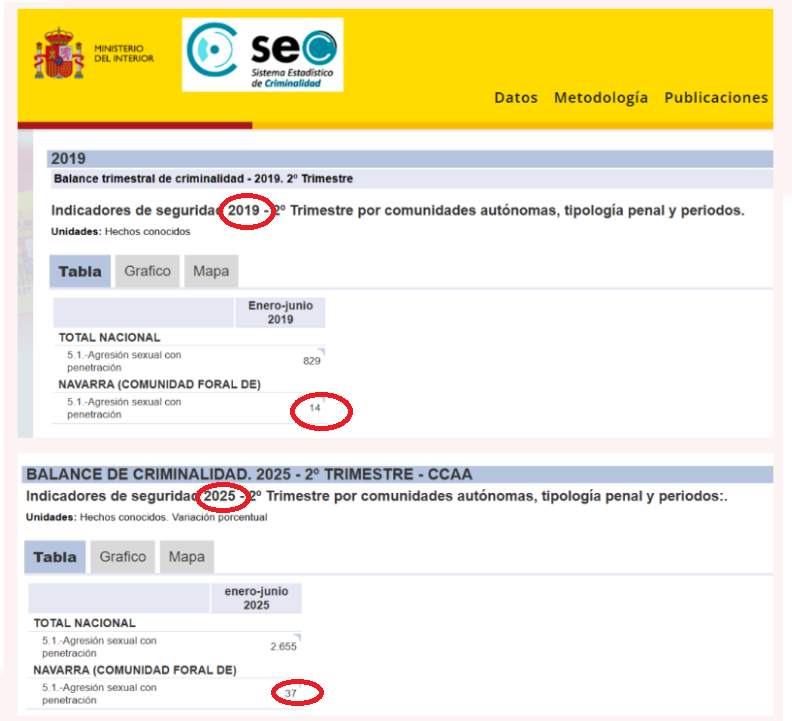Click the Enero-junio 2019 column header

(x=280, y=312)
